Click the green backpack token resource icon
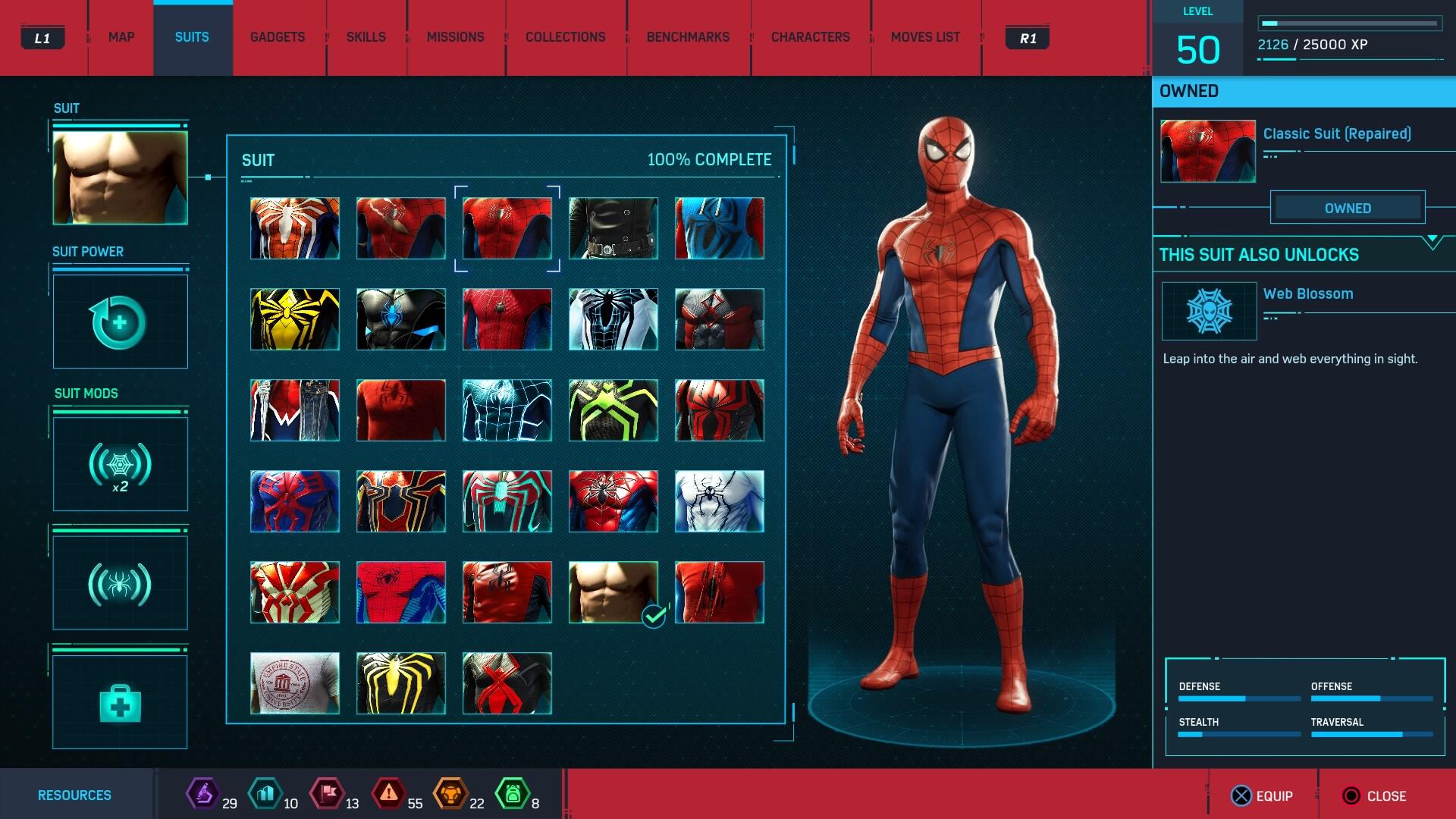Viewport: 1456px width, 819px height. (512, 794)
